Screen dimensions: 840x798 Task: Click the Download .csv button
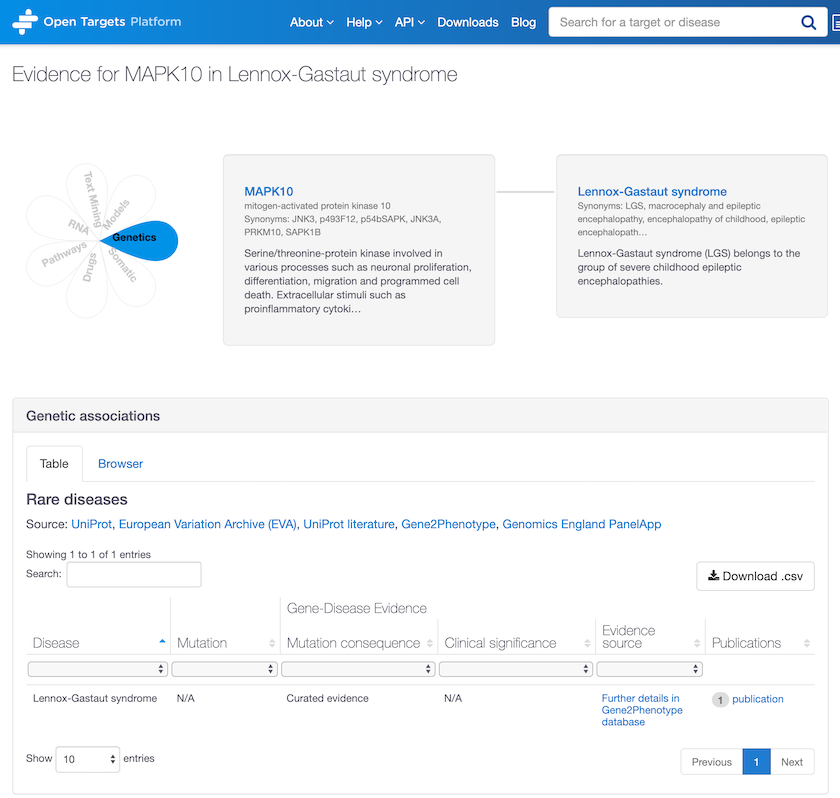(755, 576)
